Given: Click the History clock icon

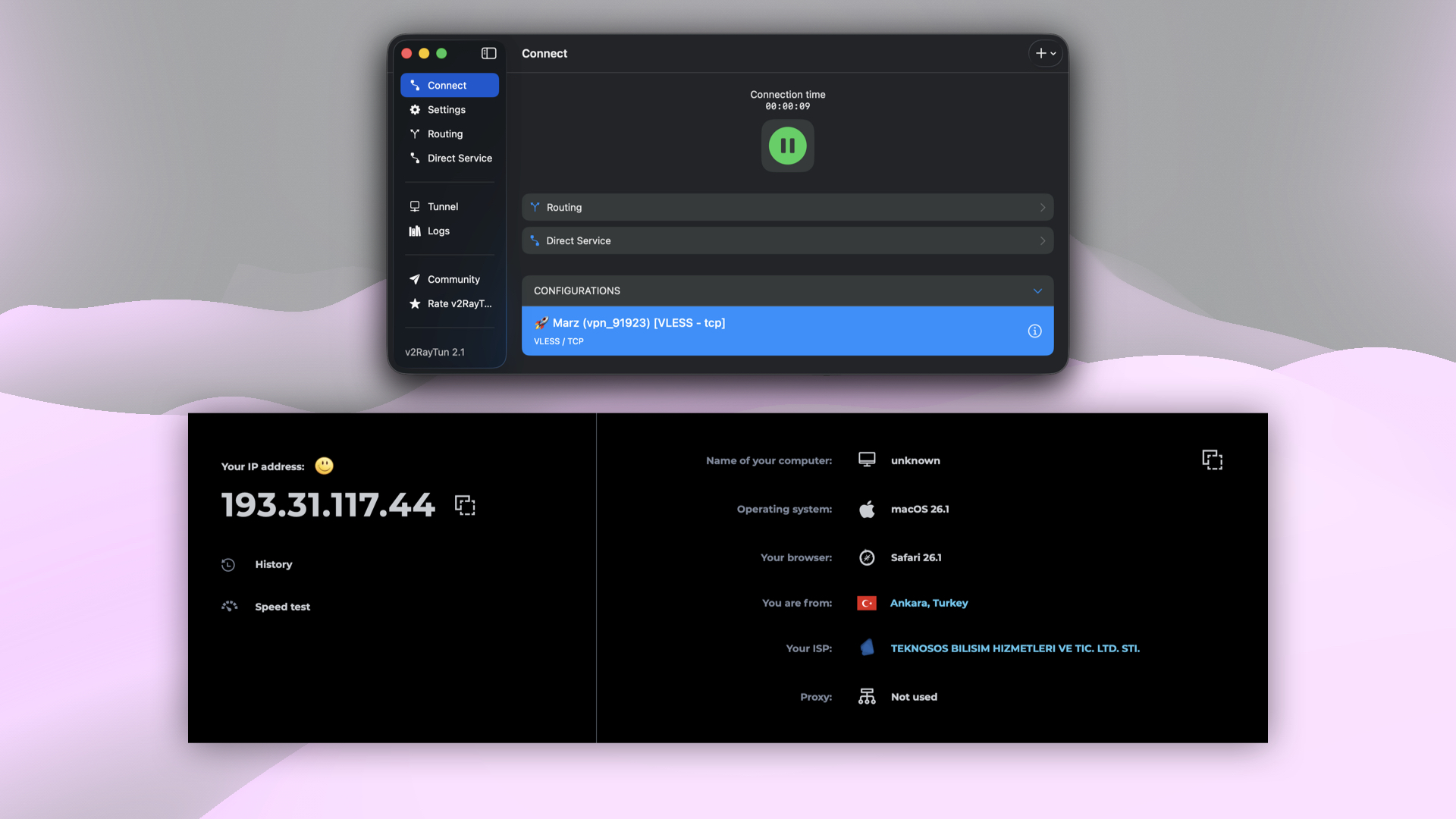Looking at the screenshot, I should point(229,564).
